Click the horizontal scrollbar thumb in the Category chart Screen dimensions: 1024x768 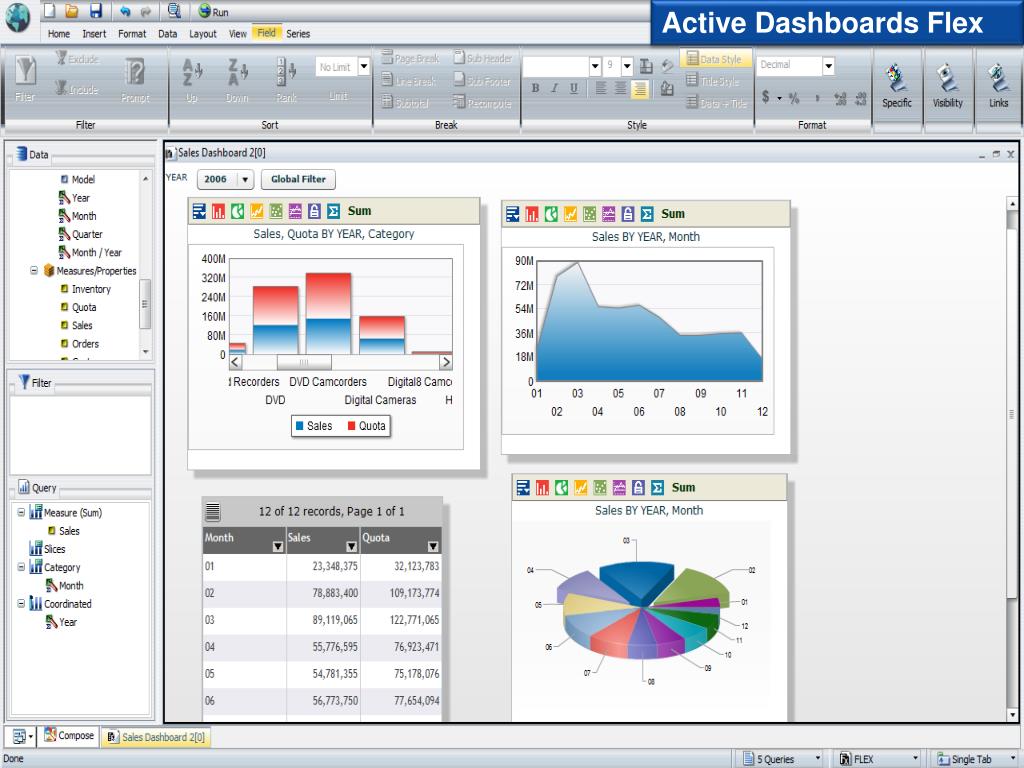(303, 363)
